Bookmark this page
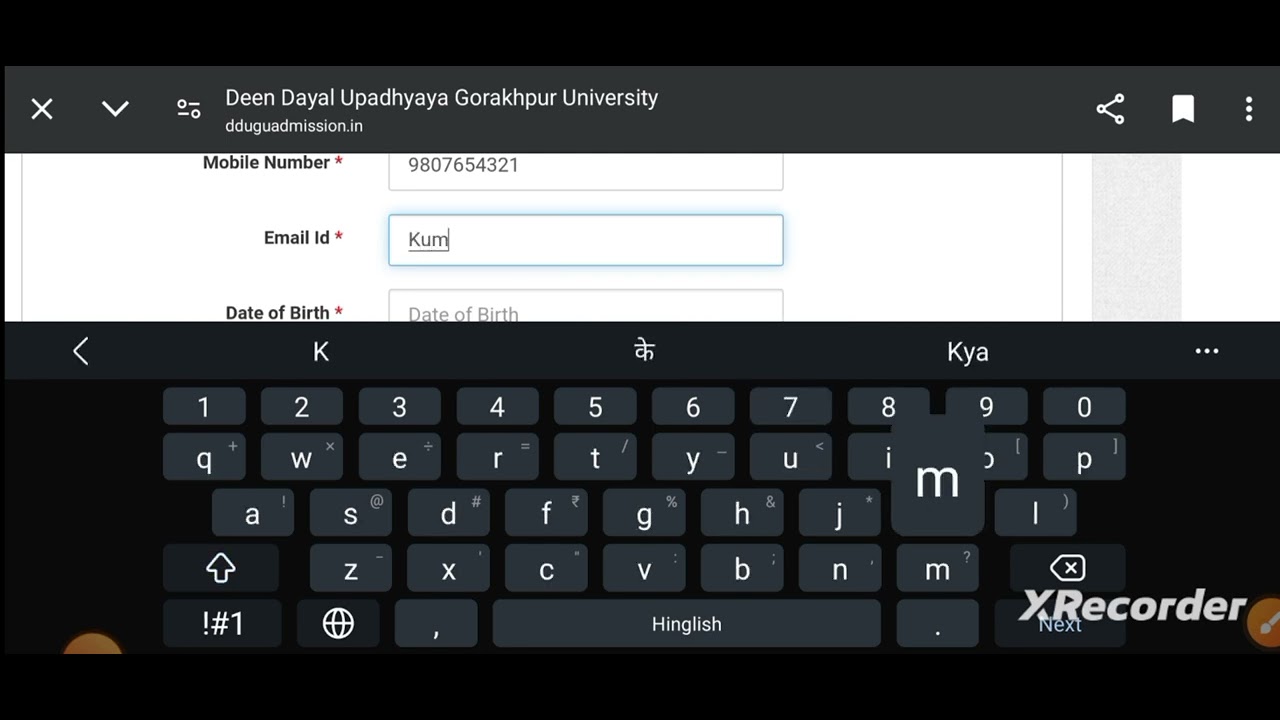This screenshot has width=1280, height=720. [x=1183, y=109]
